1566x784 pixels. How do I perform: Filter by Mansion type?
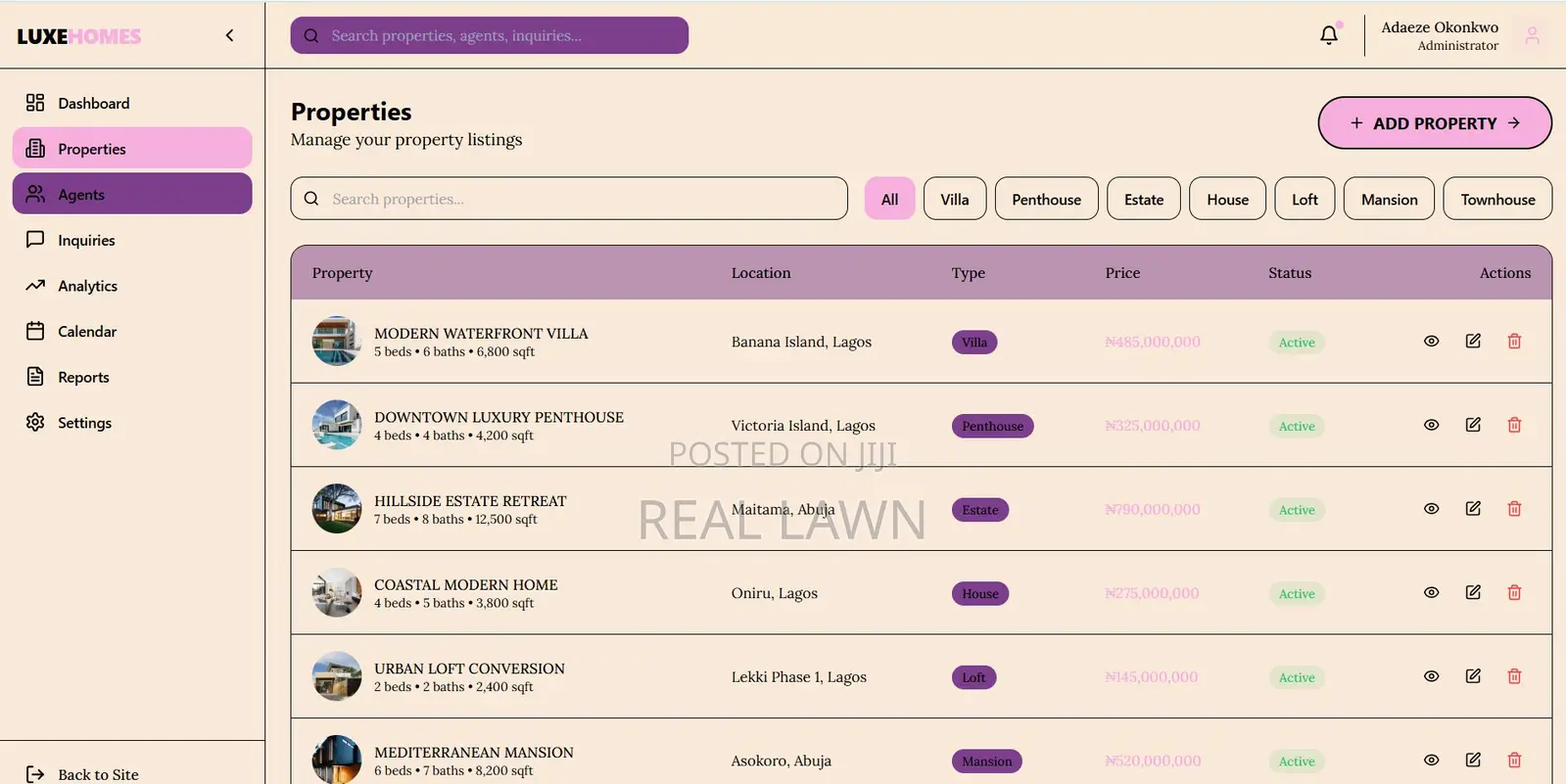[x=1389, y=199]
